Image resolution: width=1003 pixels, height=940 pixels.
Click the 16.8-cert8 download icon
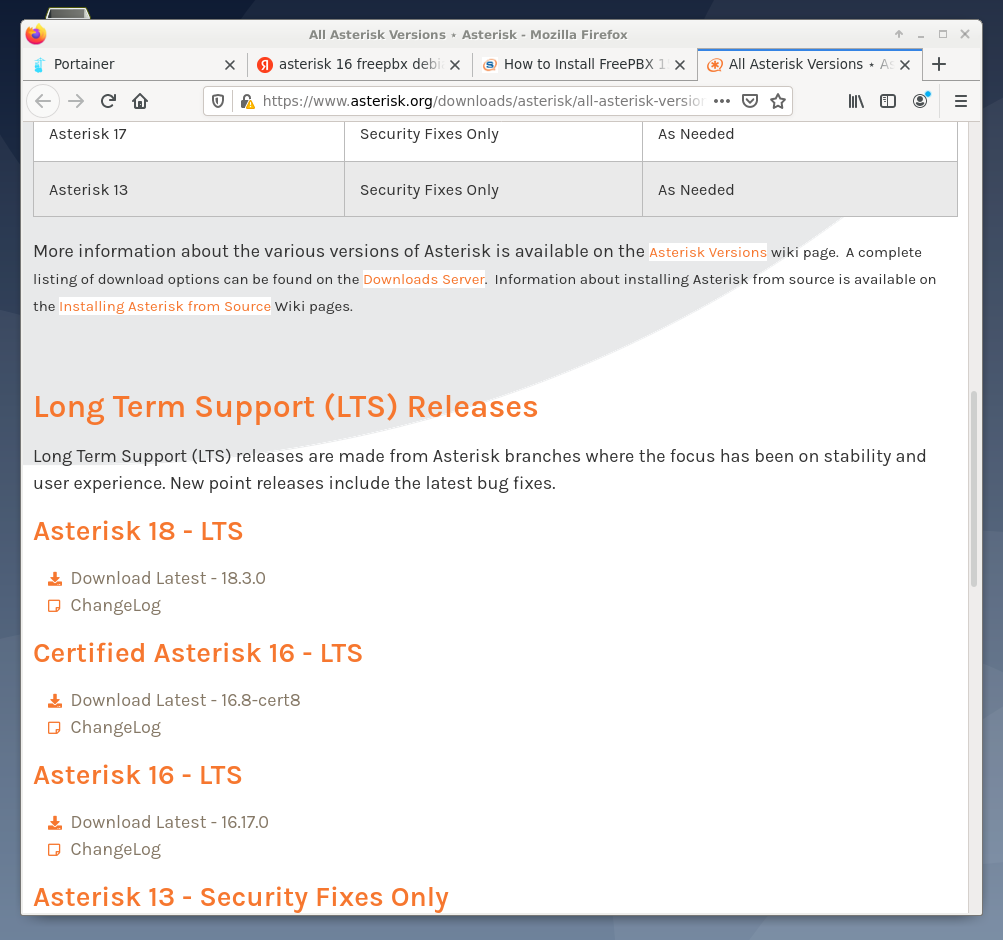(x=55, y=701)
